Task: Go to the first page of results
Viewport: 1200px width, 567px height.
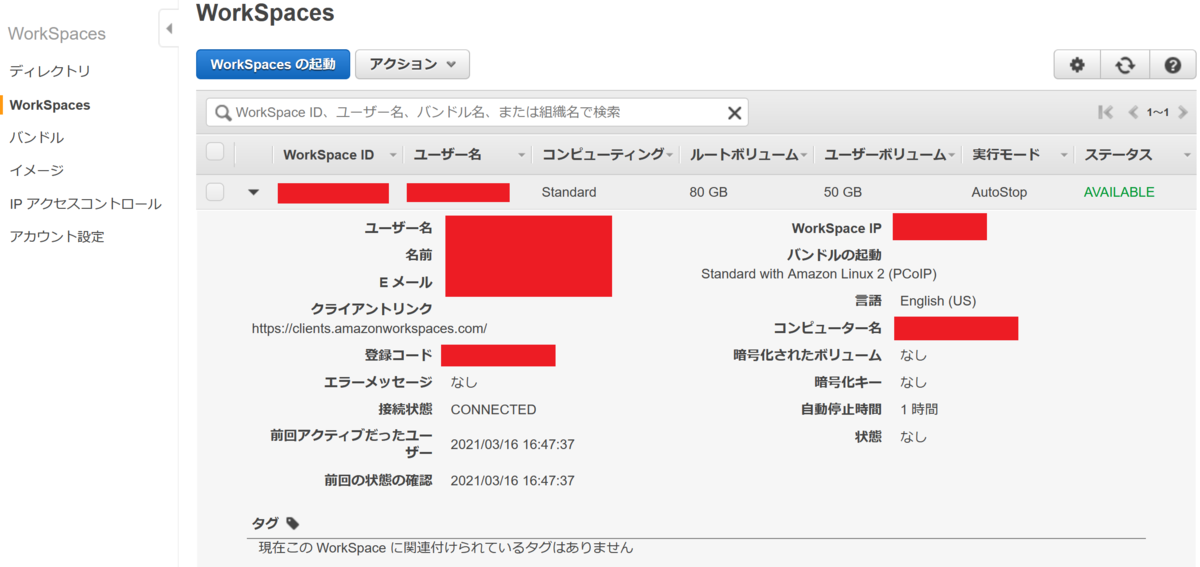Action: coord(1106,113)
